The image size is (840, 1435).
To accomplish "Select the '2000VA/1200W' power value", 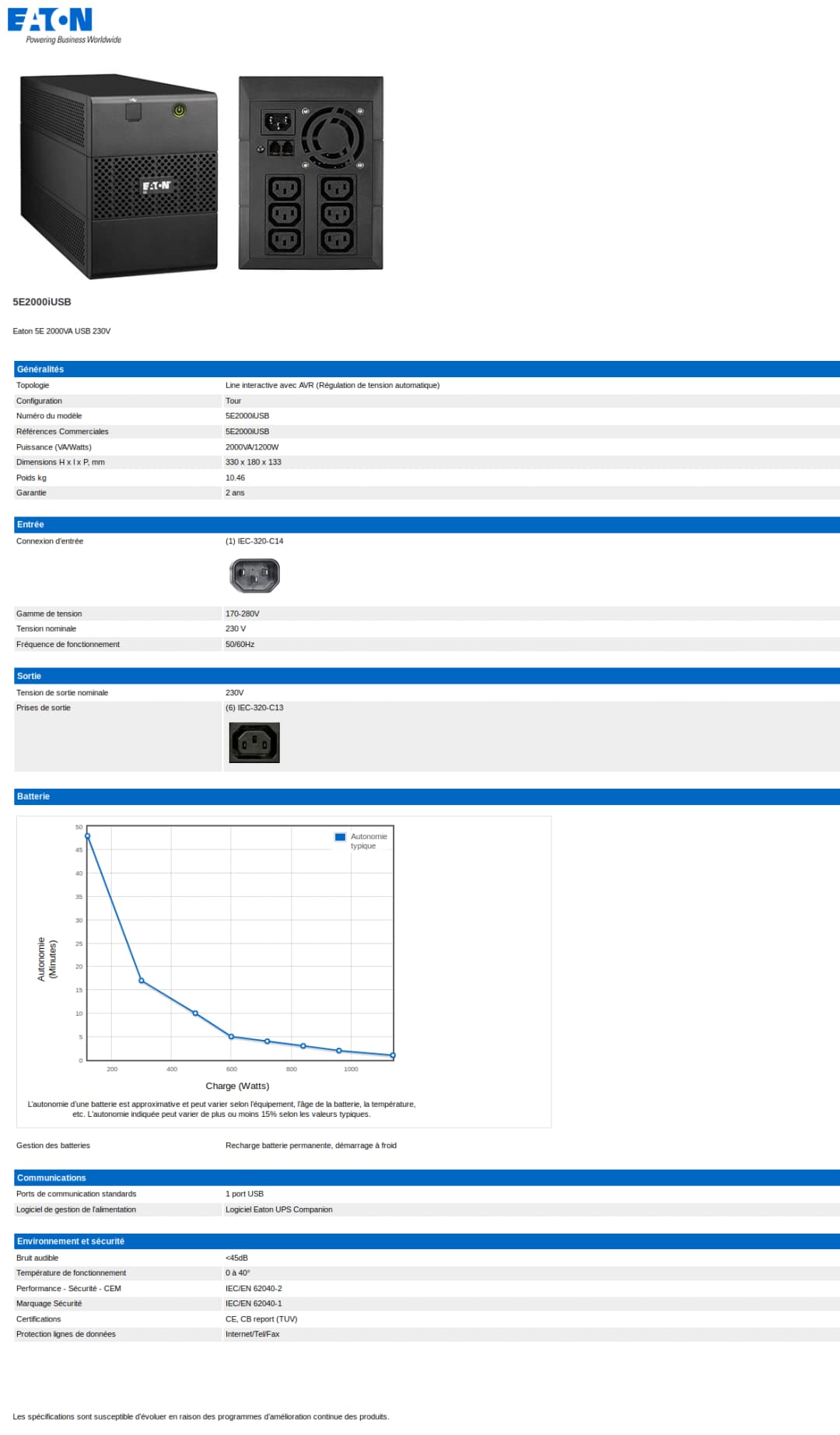I will tap(252, 447).
